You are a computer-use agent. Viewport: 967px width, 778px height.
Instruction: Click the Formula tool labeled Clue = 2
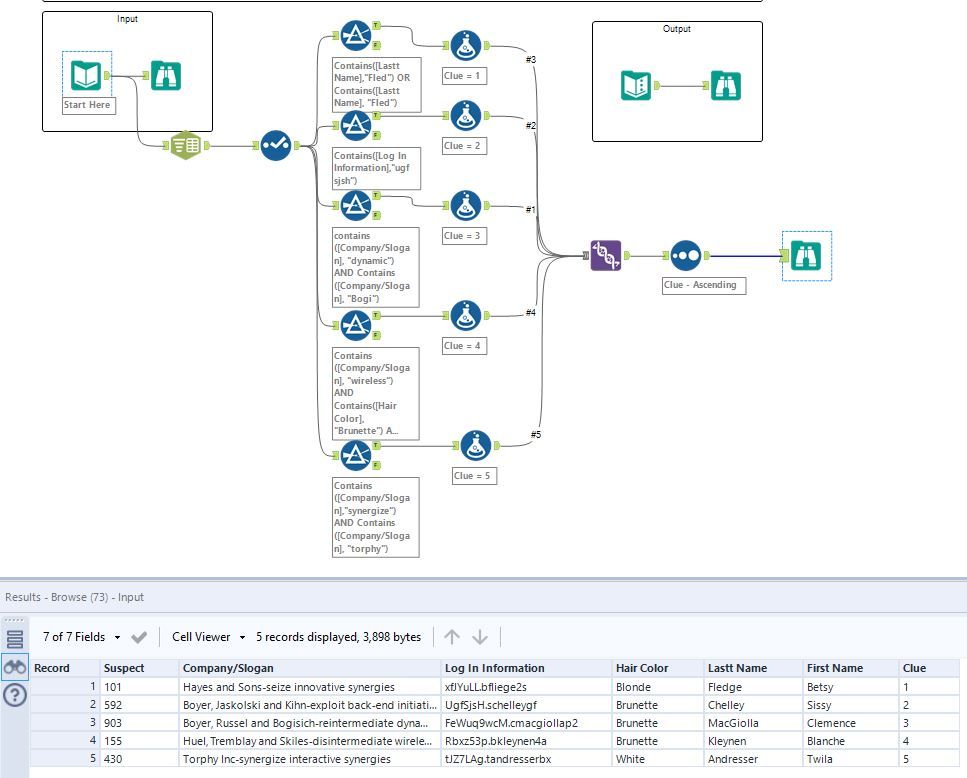(x=466, y=116)
